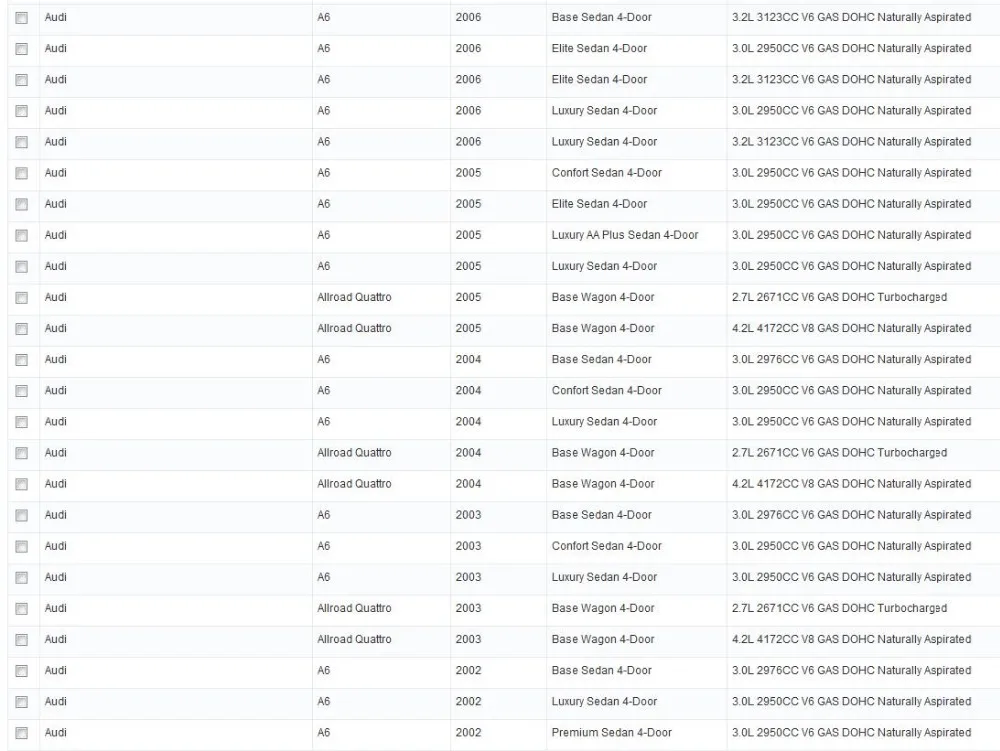Click 'Confort Sedan 4-Door' in the 2004 row

tap(607, 391)
